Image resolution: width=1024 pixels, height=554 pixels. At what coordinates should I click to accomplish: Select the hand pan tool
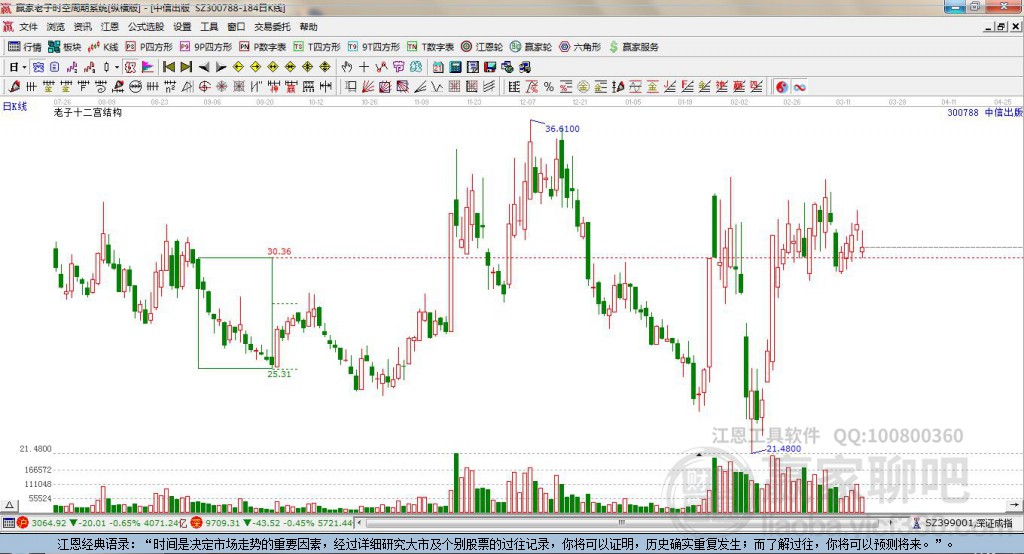click(x=347, y=67)
